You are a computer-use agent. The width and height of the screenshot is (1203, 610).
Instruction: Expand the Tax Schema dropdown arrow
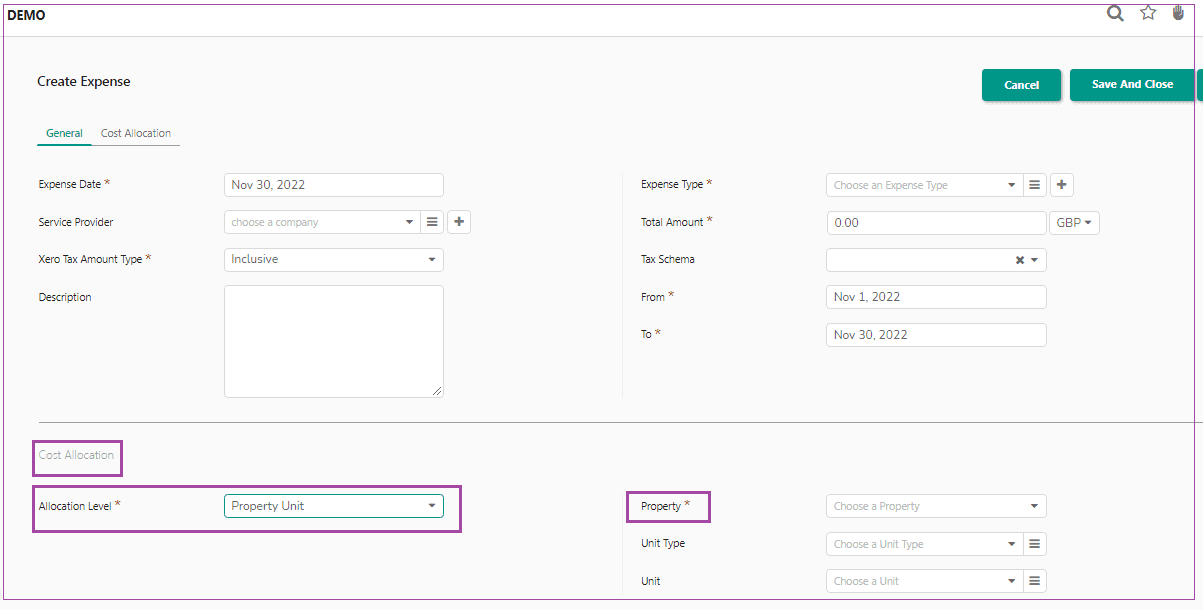click(1035, 260)
